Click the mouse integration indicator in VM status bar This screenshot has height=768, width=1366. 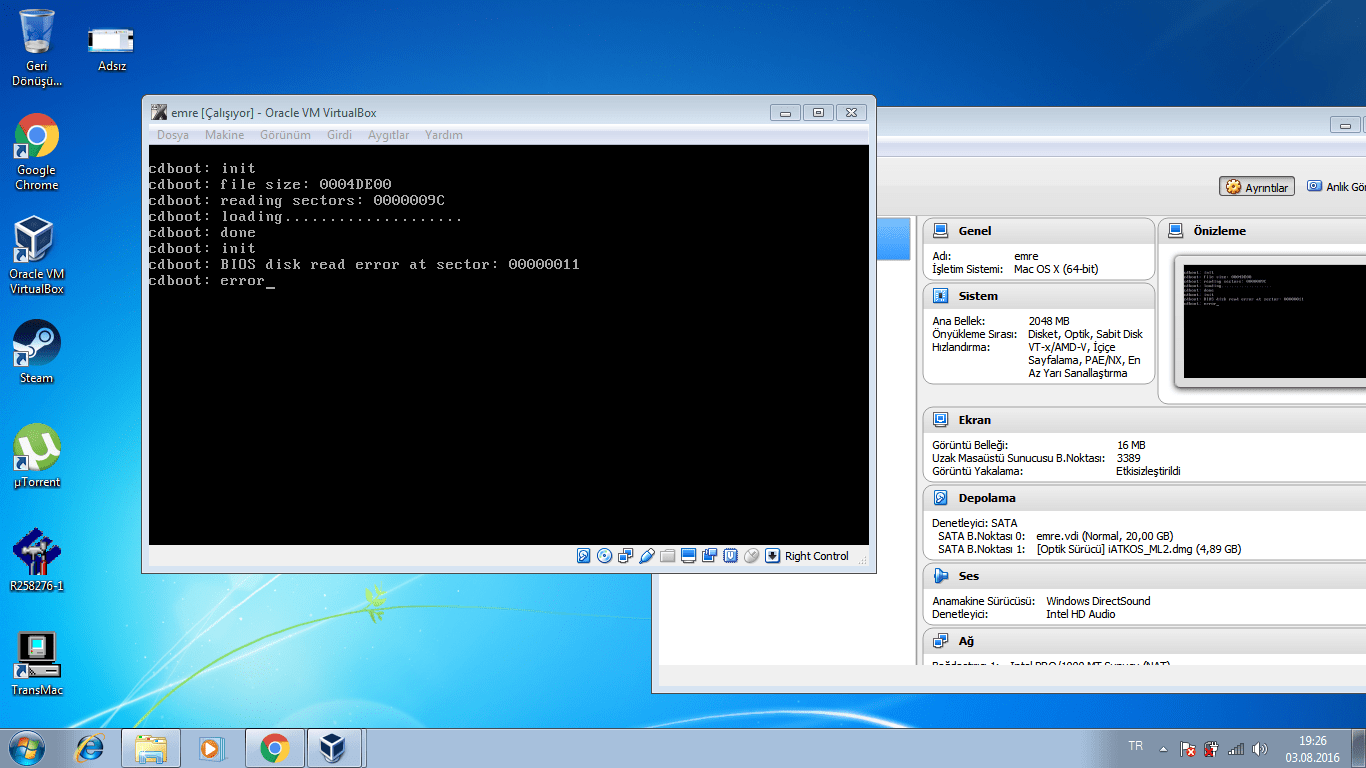[751, 556]
